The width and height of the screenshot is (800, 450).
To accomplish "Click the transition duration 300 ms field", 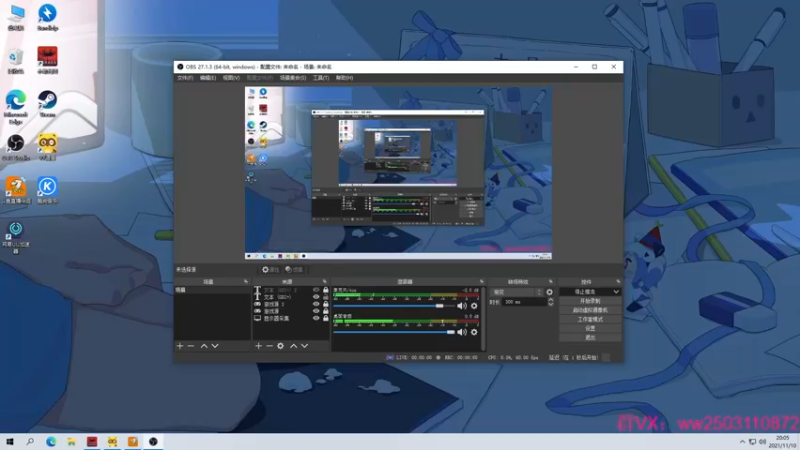I will [x=524, y=302].
